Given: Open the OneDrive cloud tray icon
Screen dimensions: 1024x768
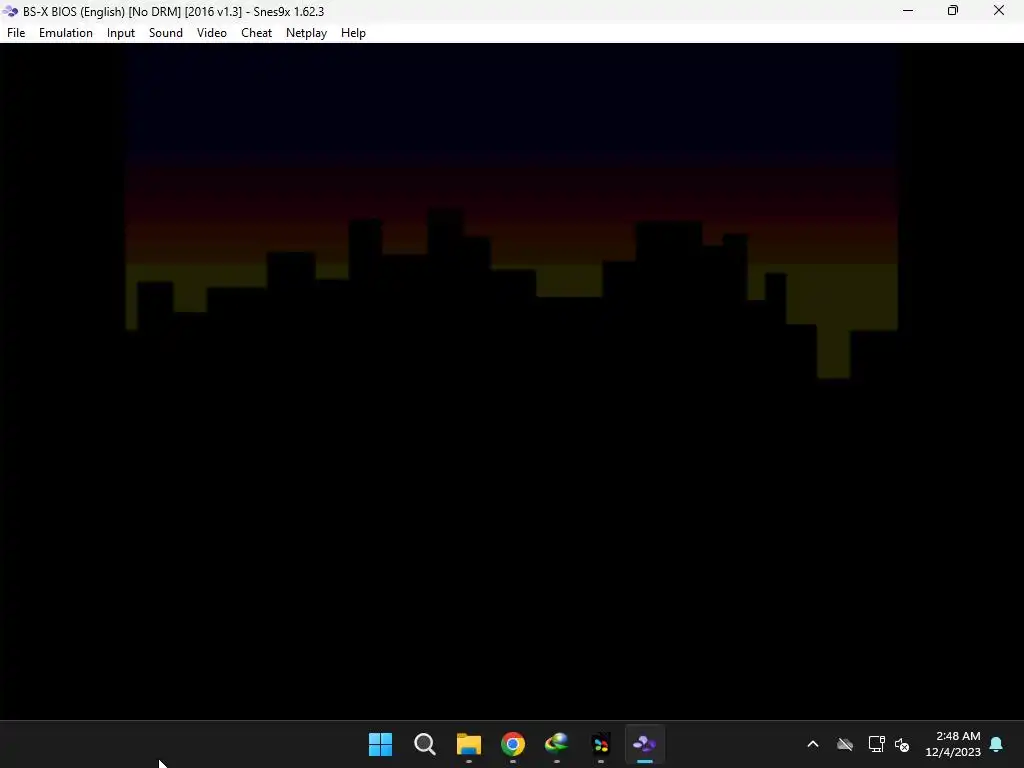Looking at the screenshot, I should pos(845,744).
